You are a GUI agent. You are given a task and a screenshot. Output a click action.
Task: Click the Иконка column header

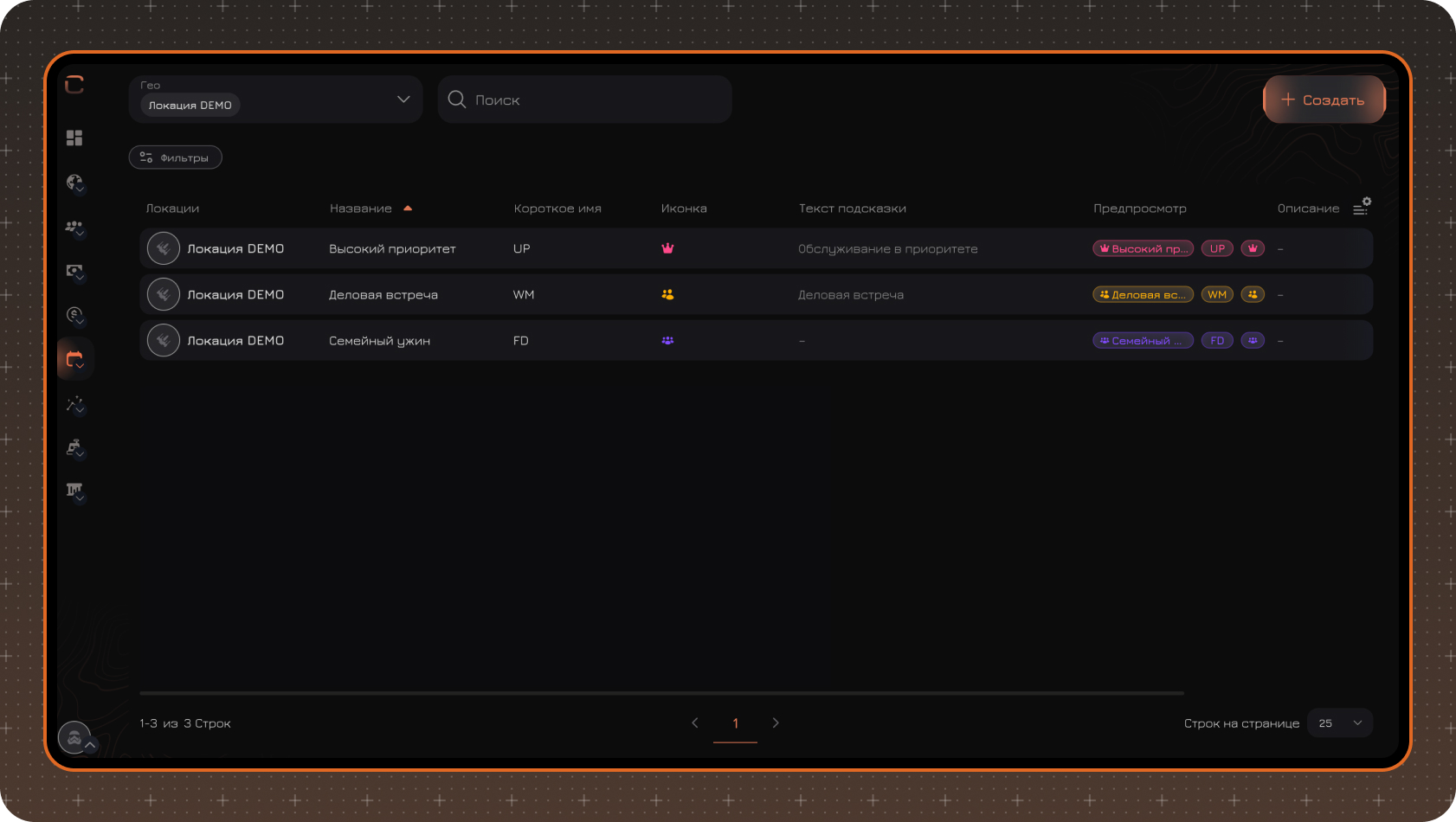(684, 209)
